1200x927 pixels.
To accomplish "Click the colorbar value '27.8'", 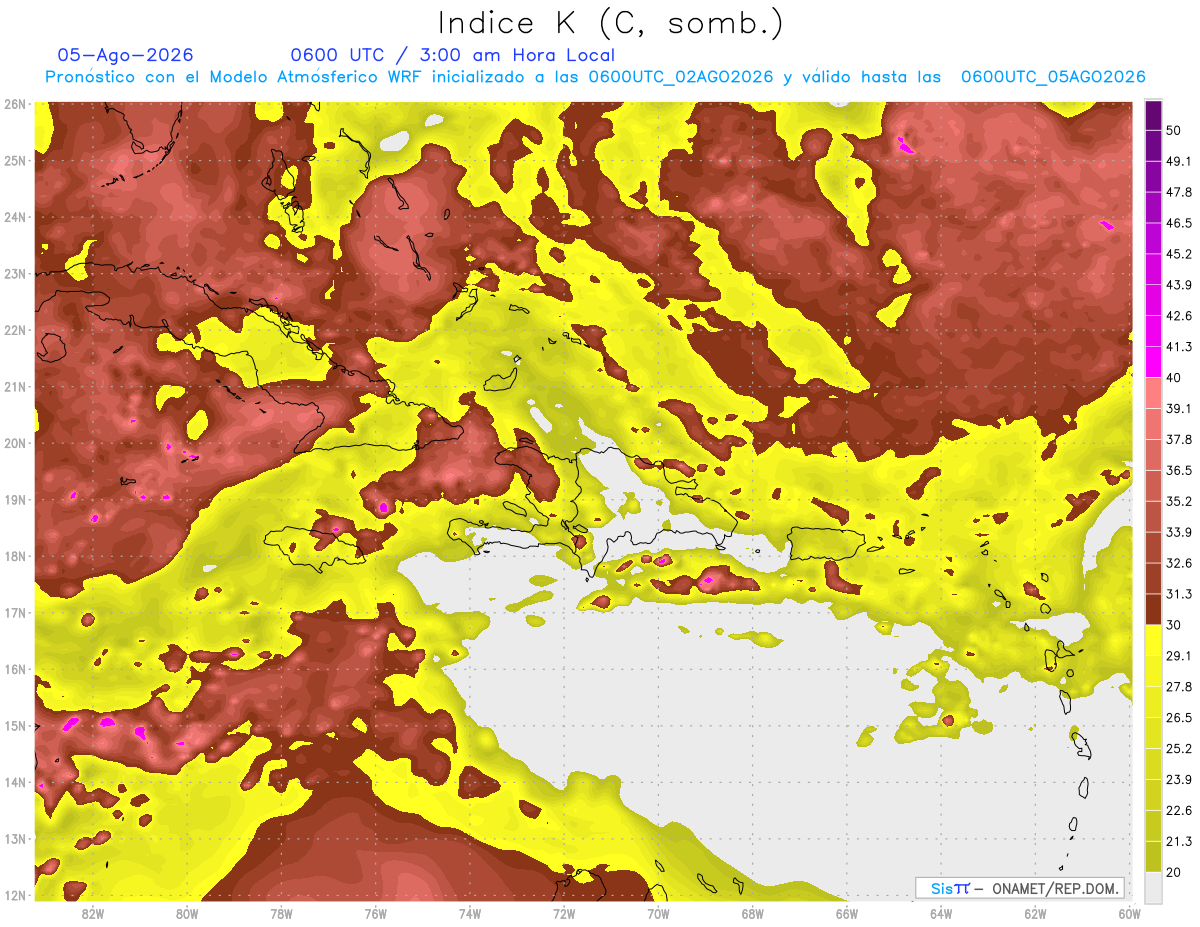I will click(1179, 686).
